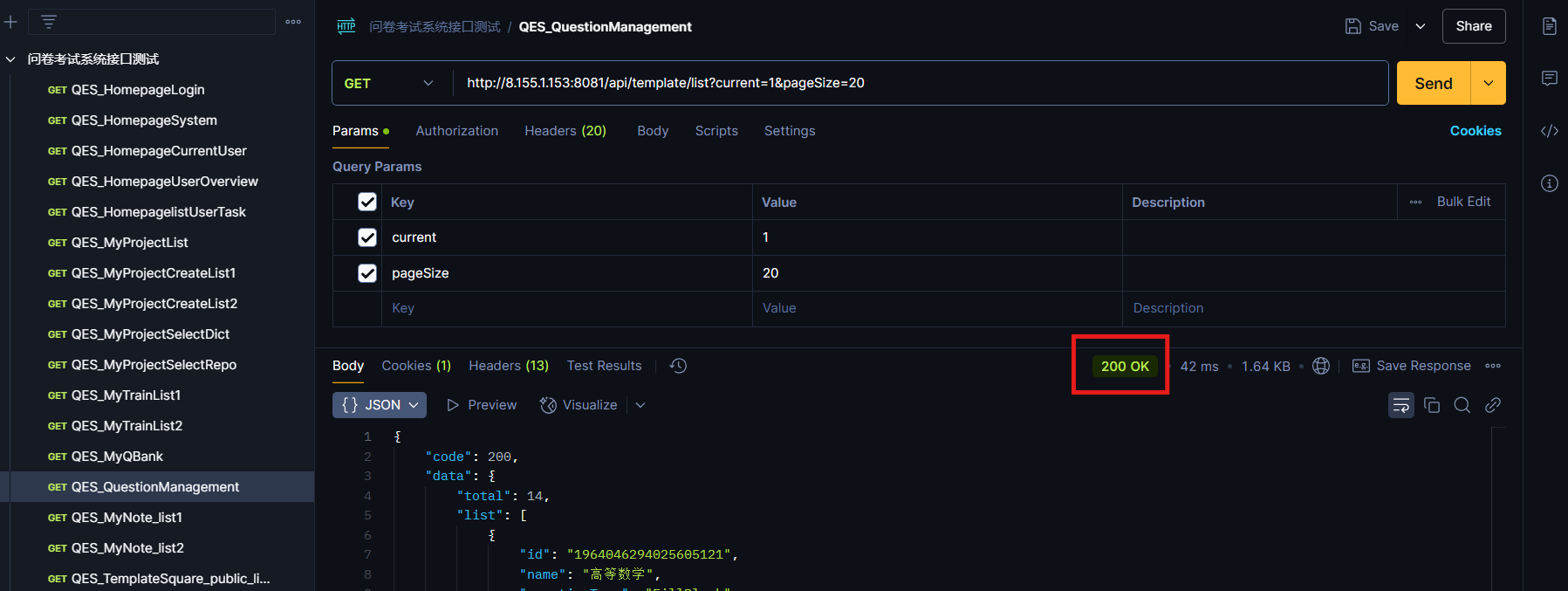Select the response Body tab
The width and height of the screenshot is (1568, 591).
click(x=348, y=366)
